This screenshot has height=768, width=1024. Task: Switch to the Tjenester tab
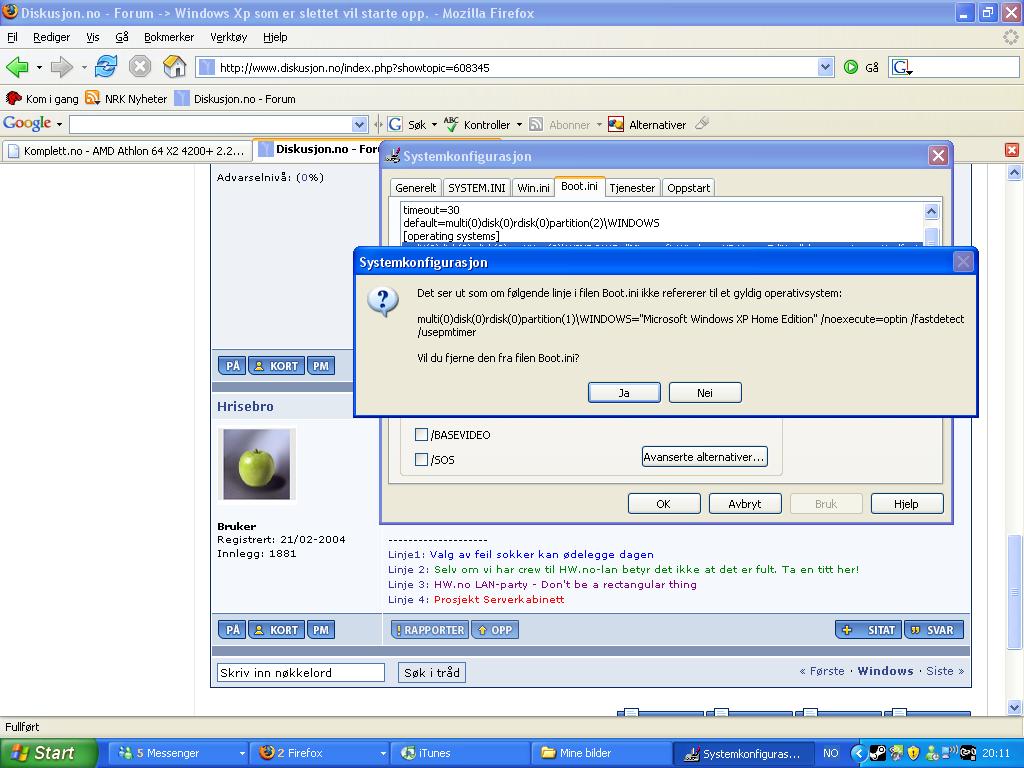632,187
